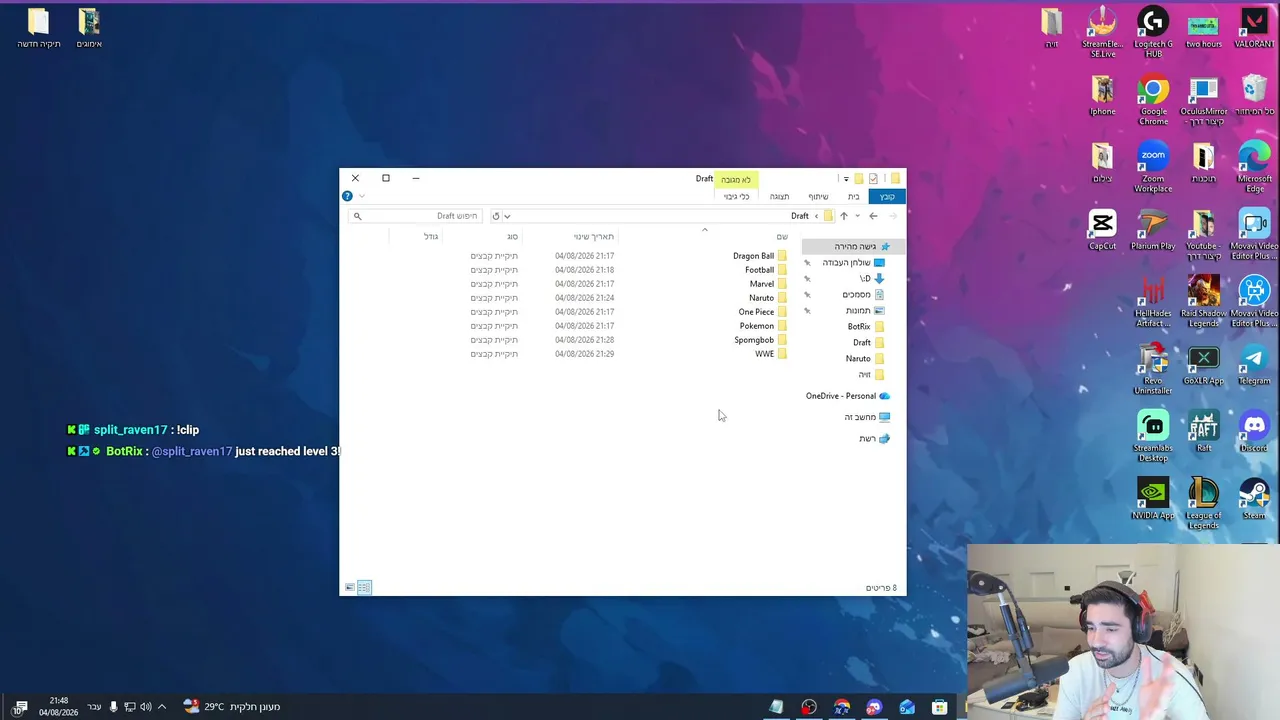Select מחשב זה in navigation pane
1280x720 pixels.
point(866,417)
